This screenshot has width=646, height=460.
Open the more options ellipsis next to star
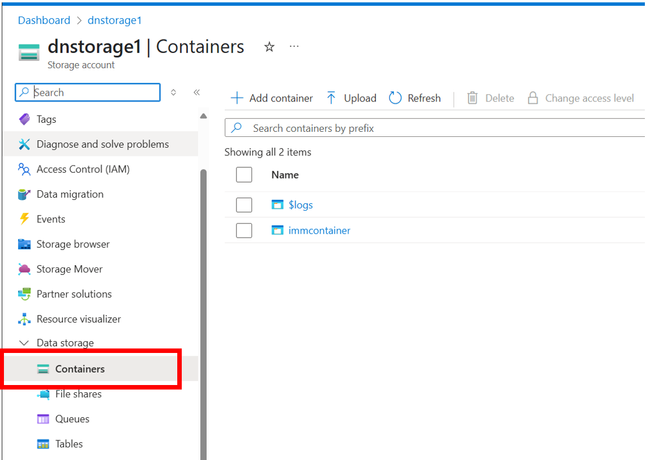294,47
